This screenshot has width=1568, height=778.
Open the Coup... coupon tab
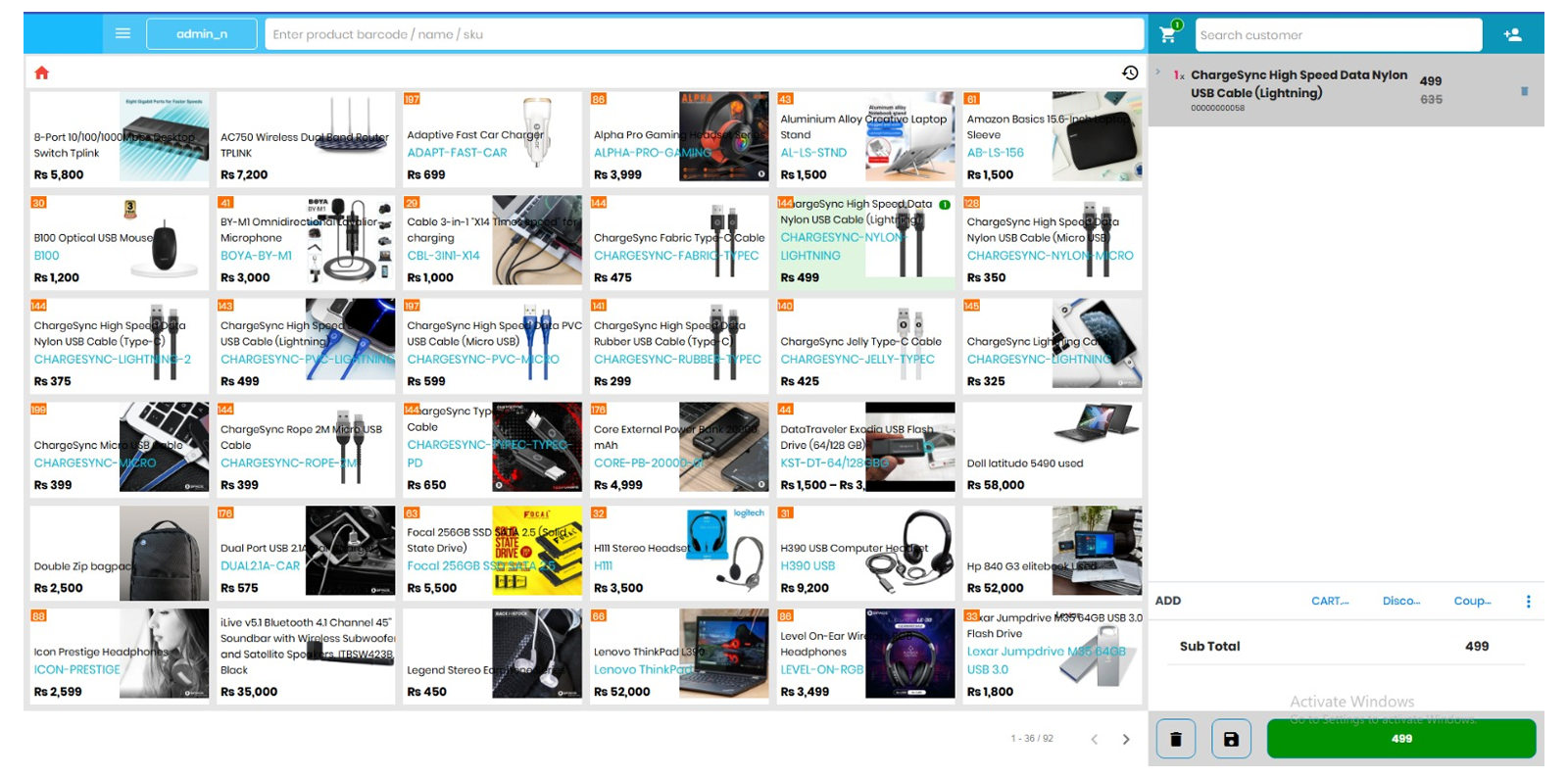(1472, 601)
